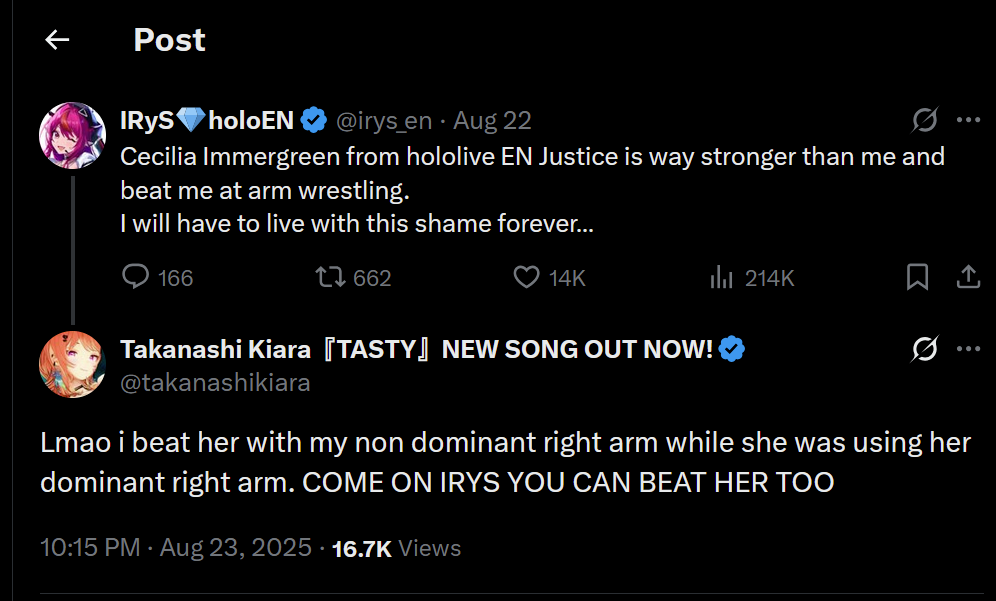Go back using the arrow icon
This screenshot has height=601, width=996.
(57, 40)
